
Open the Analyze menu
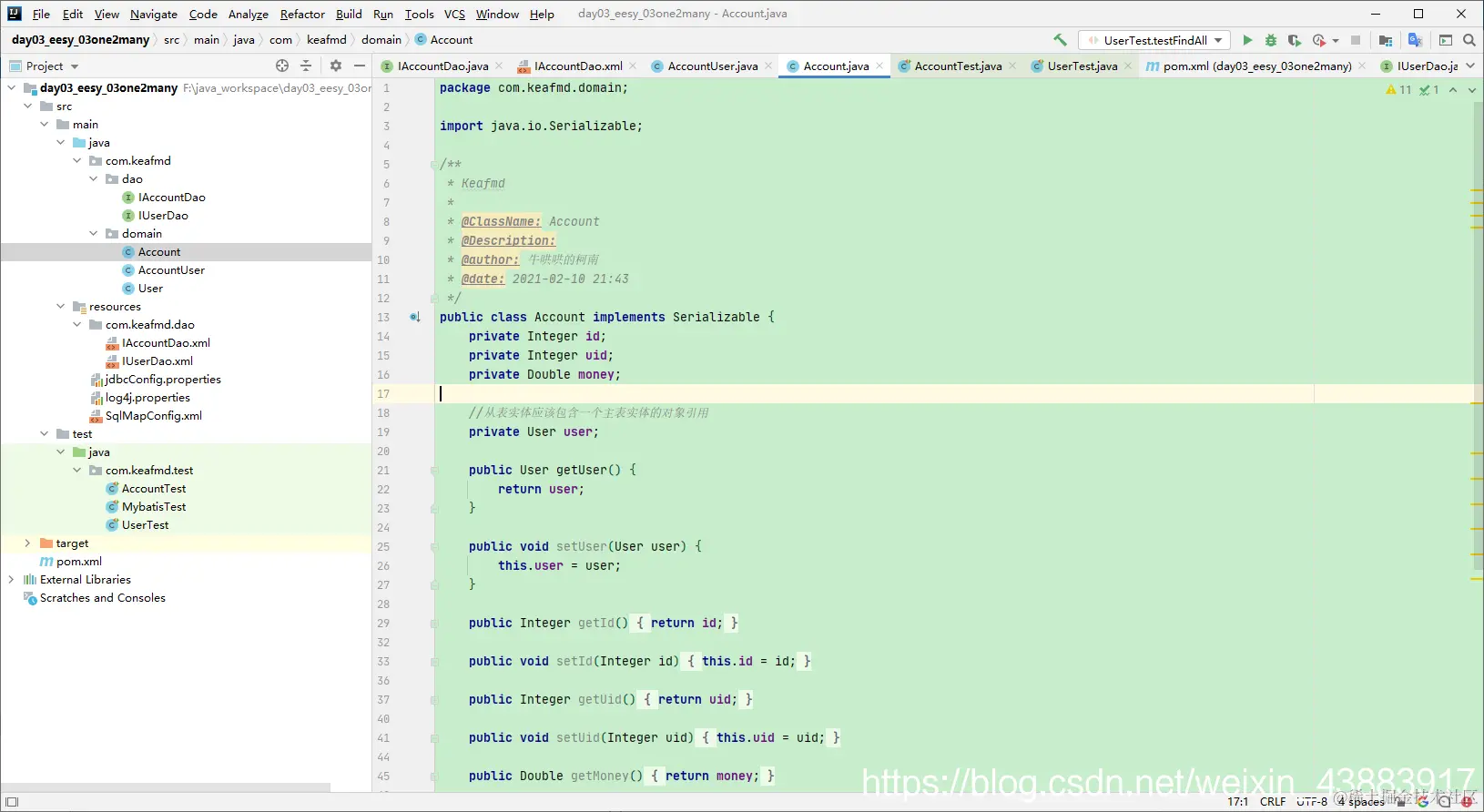tap(249, 14)
